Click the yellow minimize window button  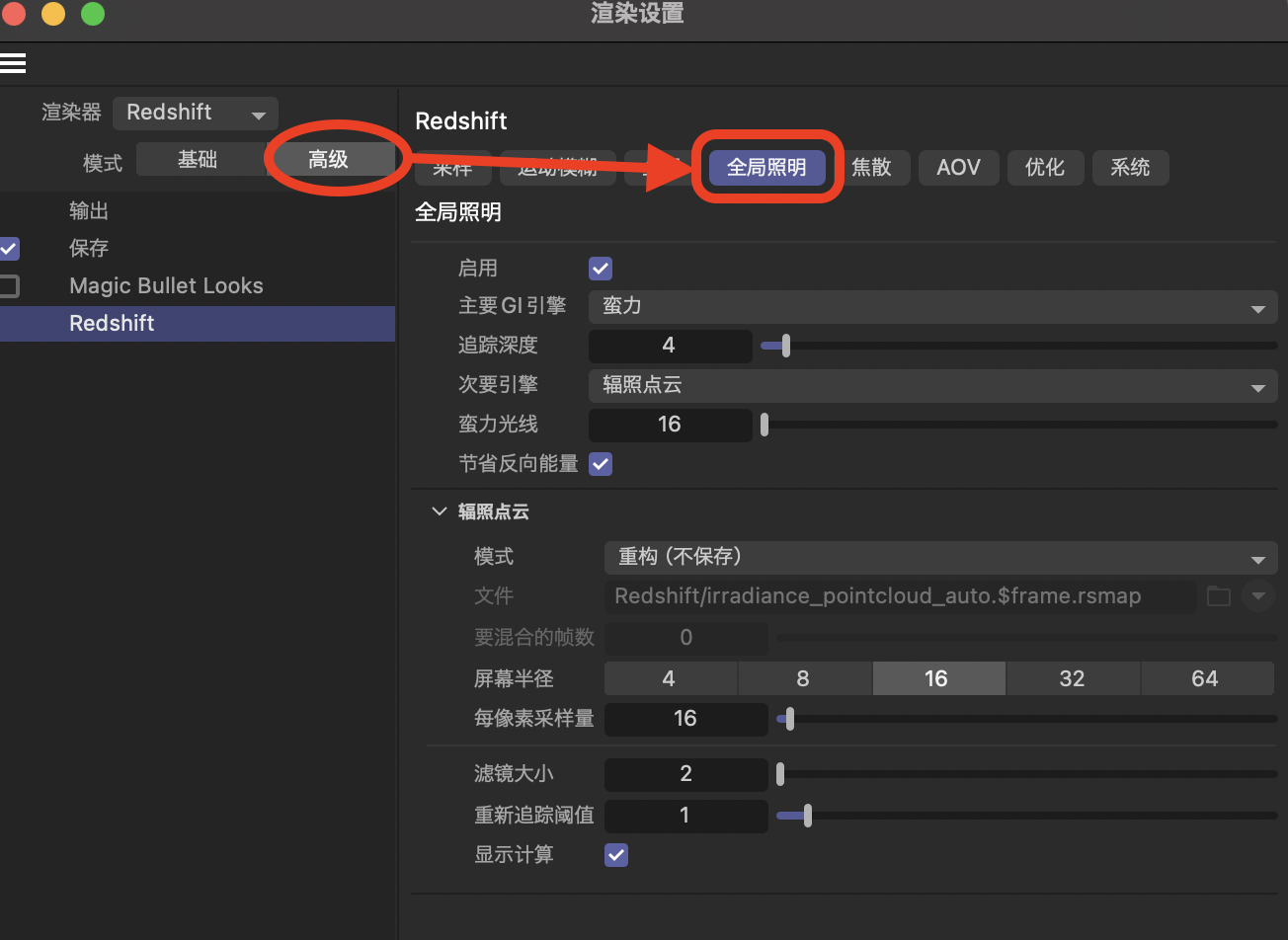click(x=52, y=14)
